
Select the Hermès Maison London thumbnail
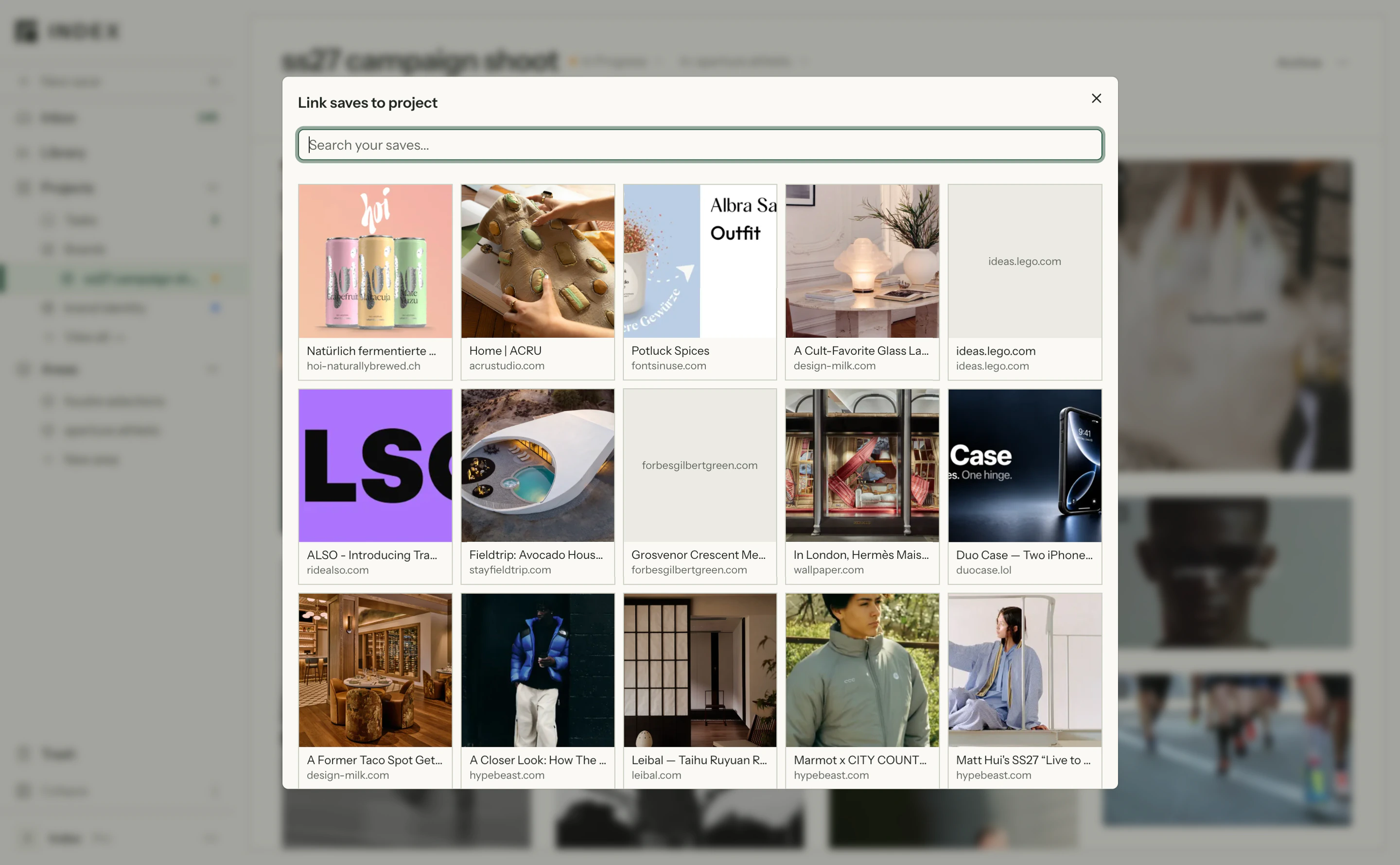(x=862, y=465)
